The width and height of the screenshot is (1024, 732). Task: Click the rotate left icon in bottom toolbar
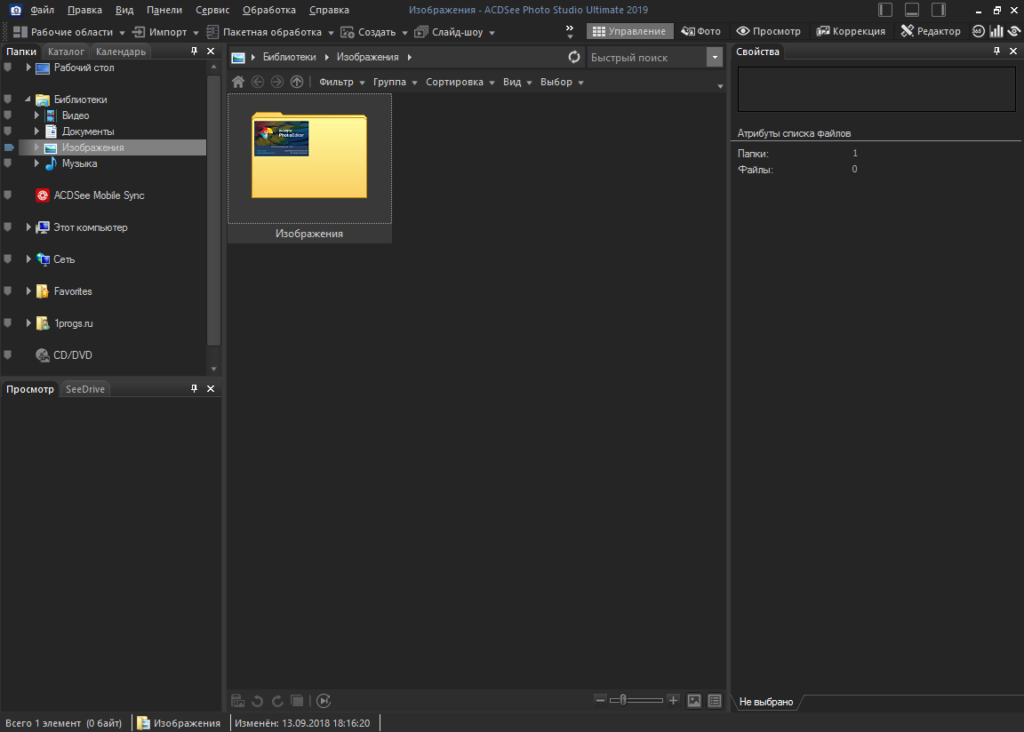257,701
